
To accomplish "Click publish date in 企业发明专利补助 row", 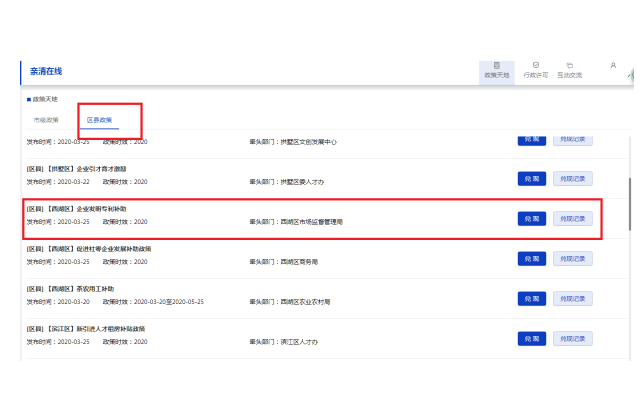I will pyautogui.click(x=73, y=222).
